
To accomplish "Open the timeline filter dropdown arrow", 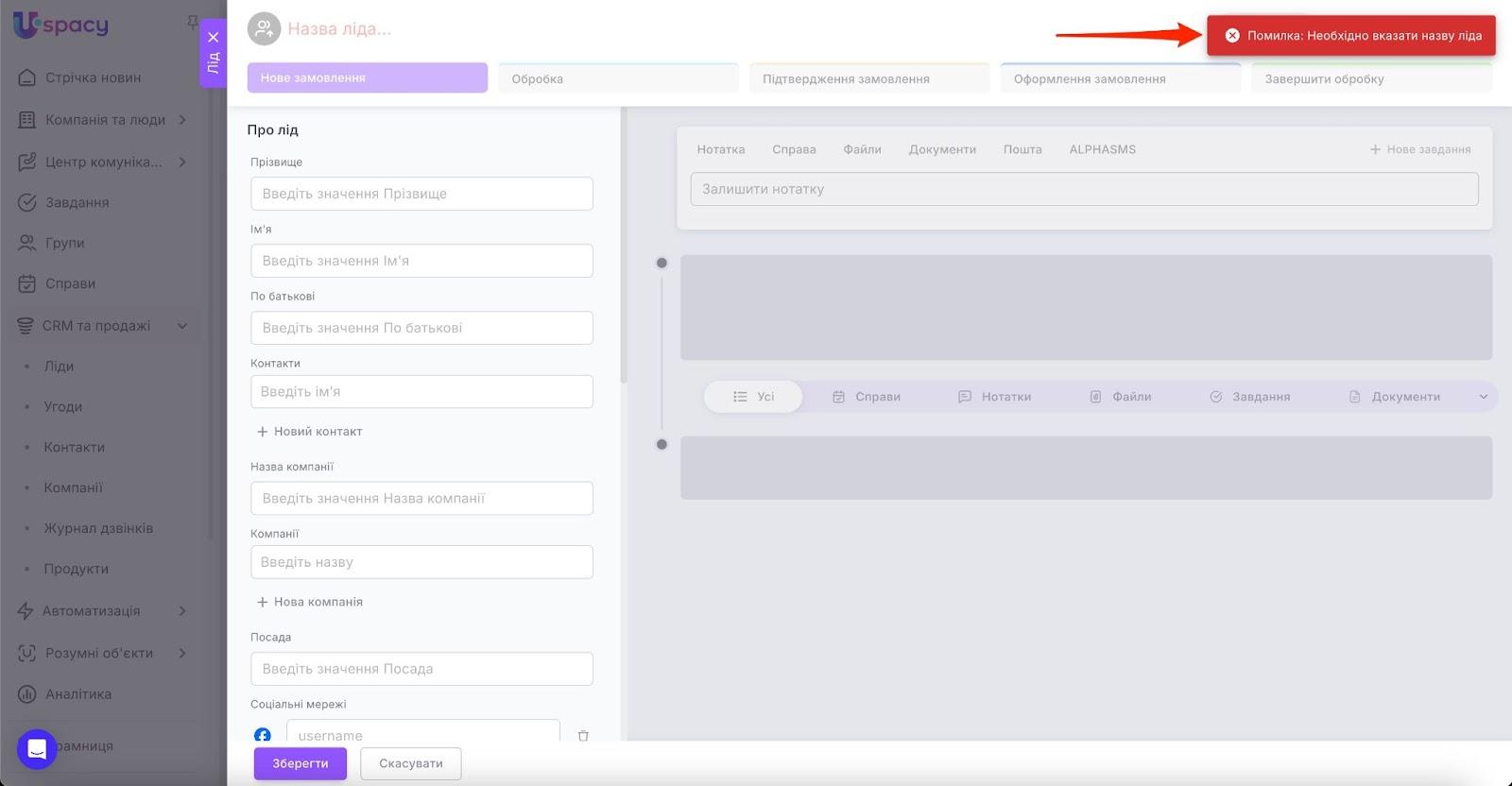I will (1483, 397).
